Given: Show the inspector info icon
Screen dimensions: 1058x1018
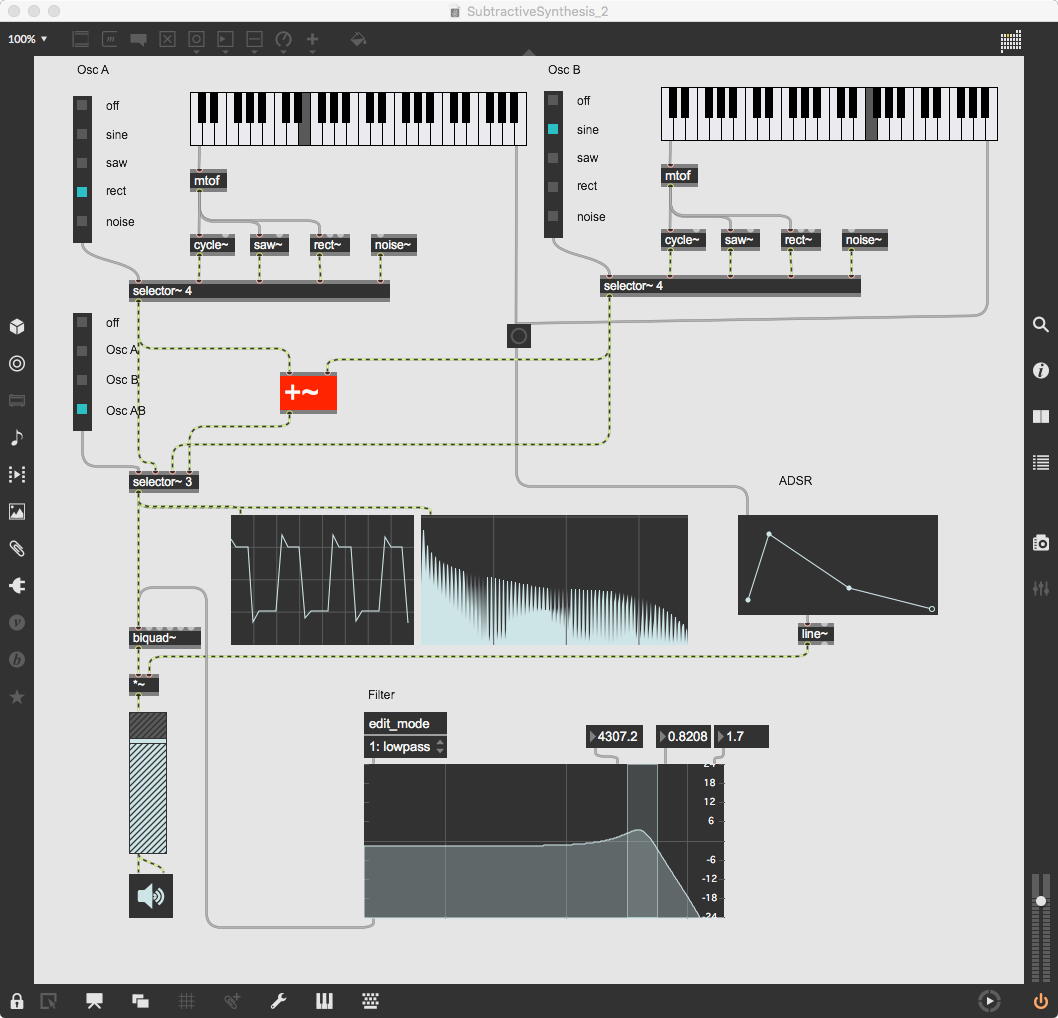Looking at the screenshot, I should click(1040, 370).
